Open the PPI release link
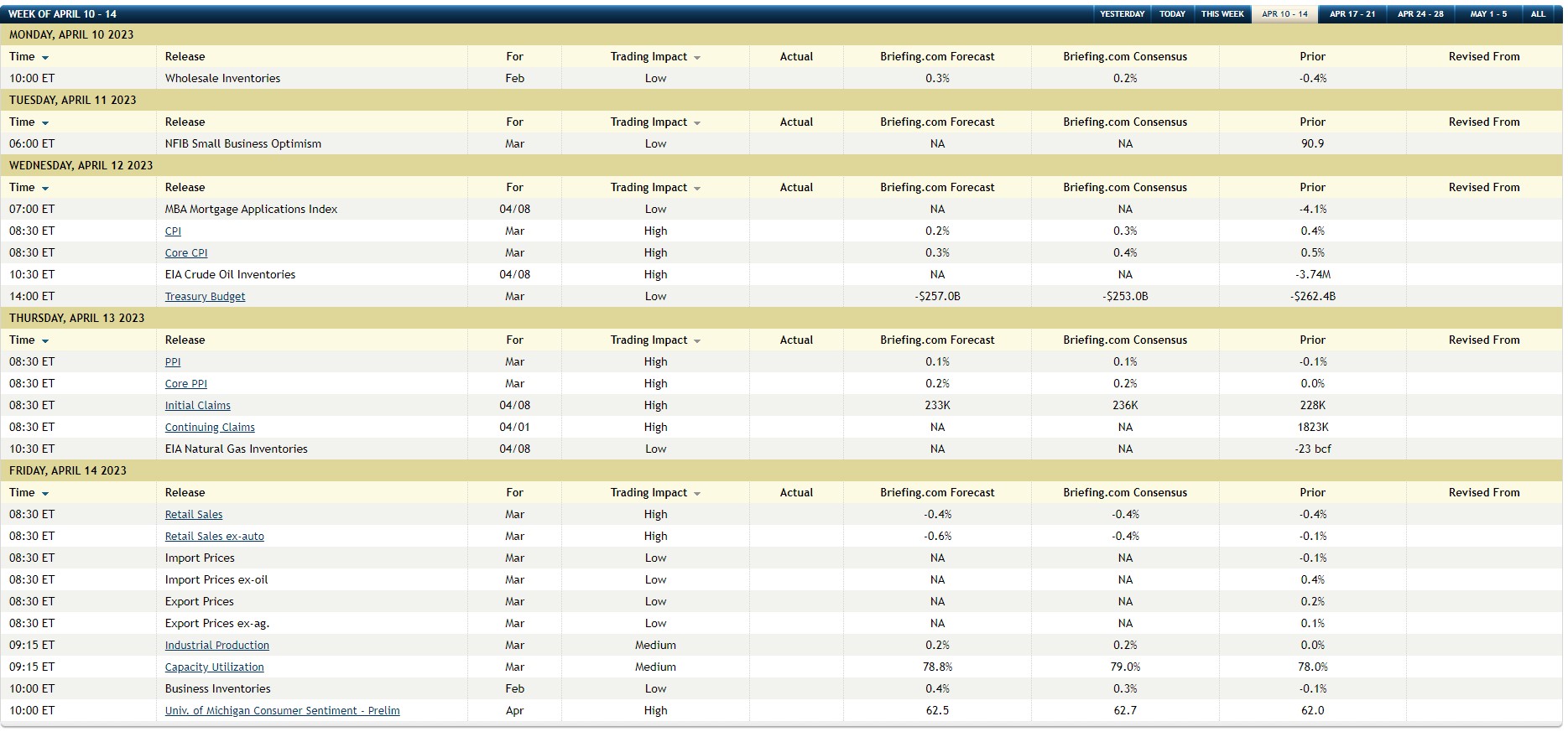The height and width of the screenshot is (737, 1568). (173, 361)
